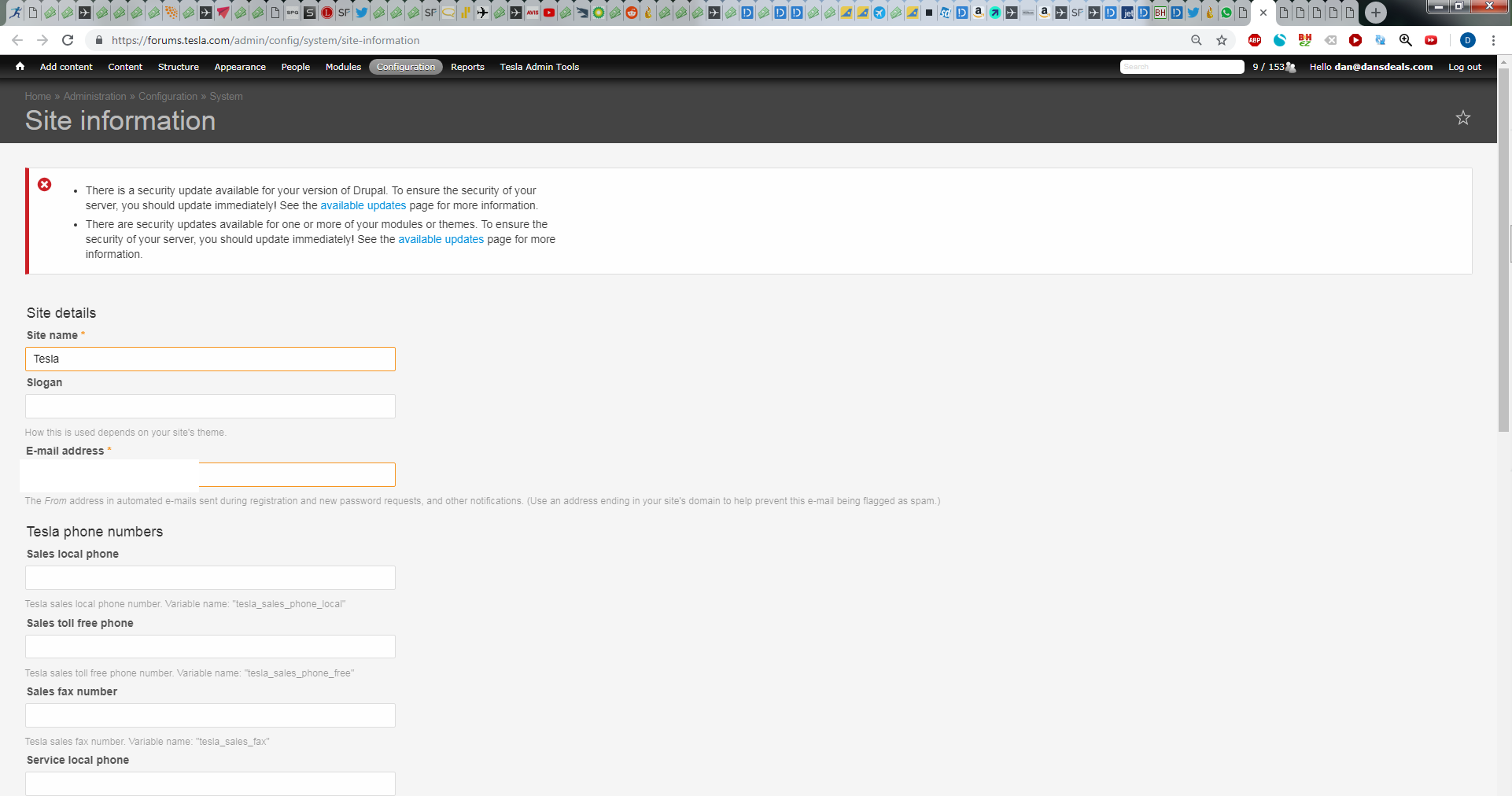This screenshot has height=796, width=1512.
Task: Focus the admin Search field
Action: [x=1182, y=67]
